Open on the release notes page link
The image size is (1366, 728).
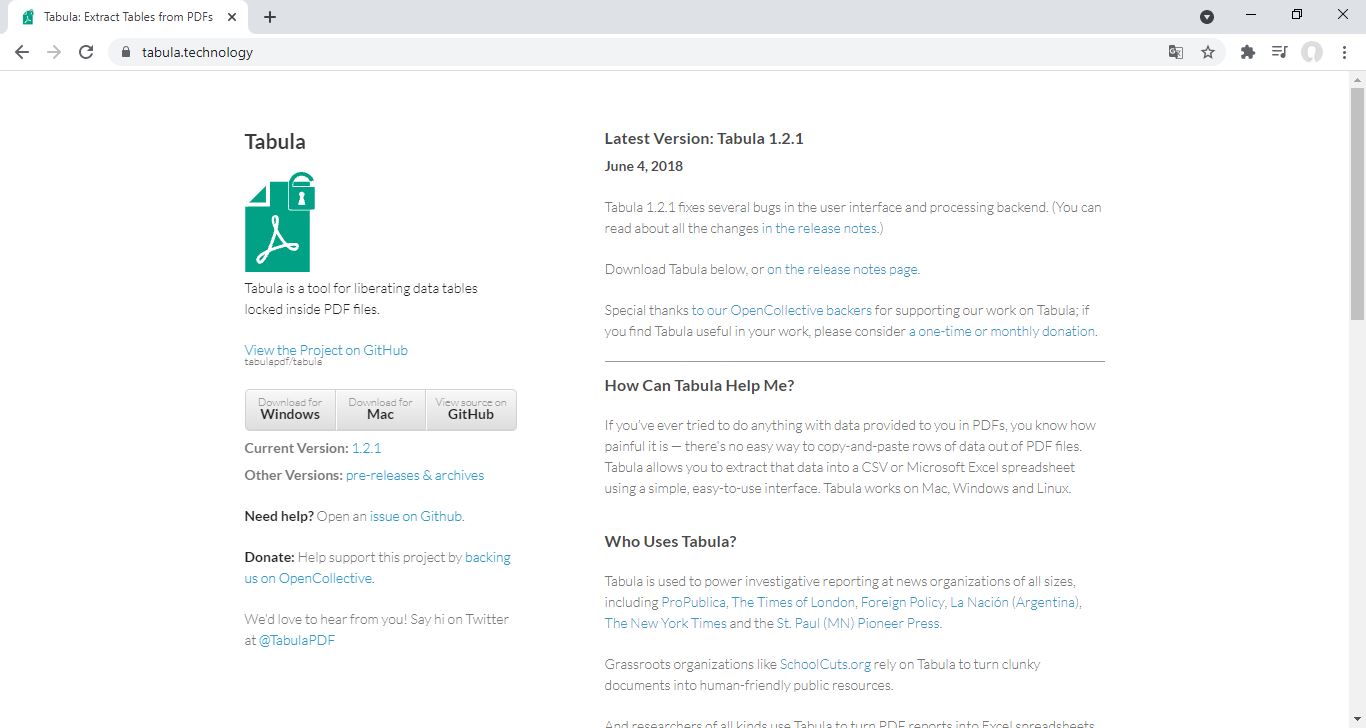pyautogui.click(x=842, y=269)
